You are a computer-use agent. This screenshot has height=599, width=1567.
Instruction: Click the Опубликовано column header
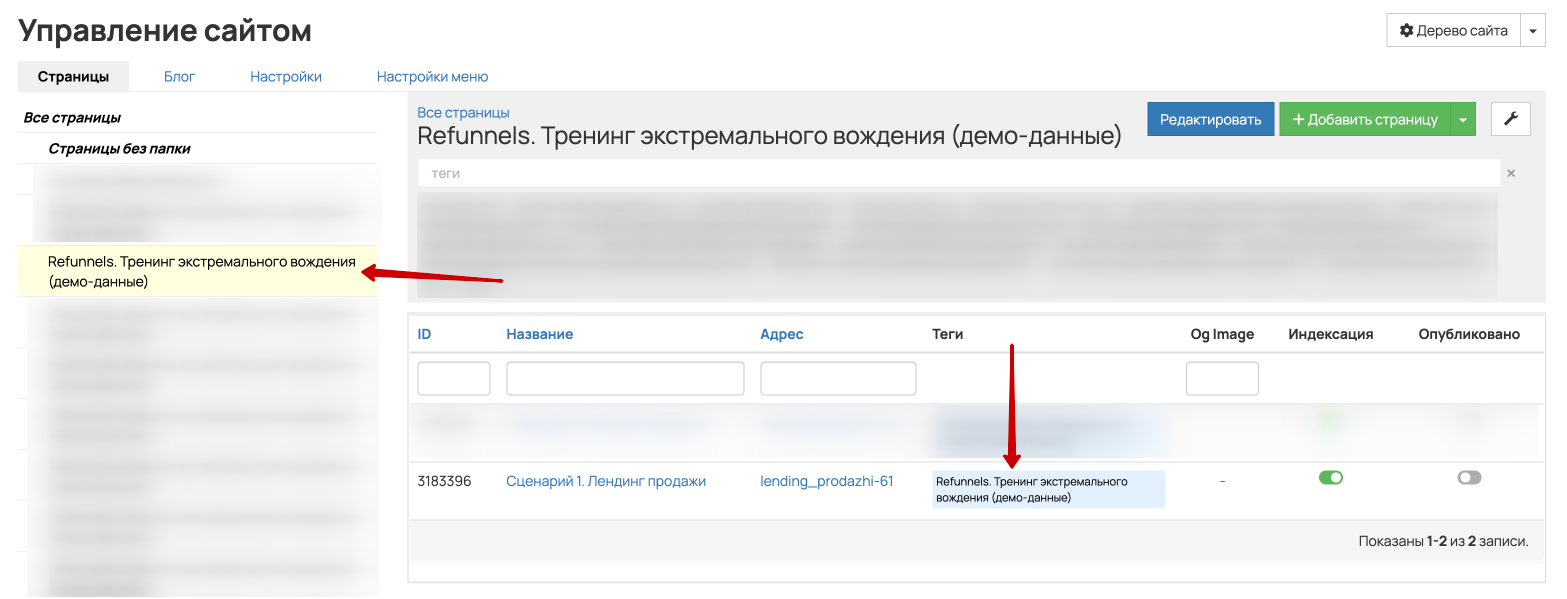1469,334
